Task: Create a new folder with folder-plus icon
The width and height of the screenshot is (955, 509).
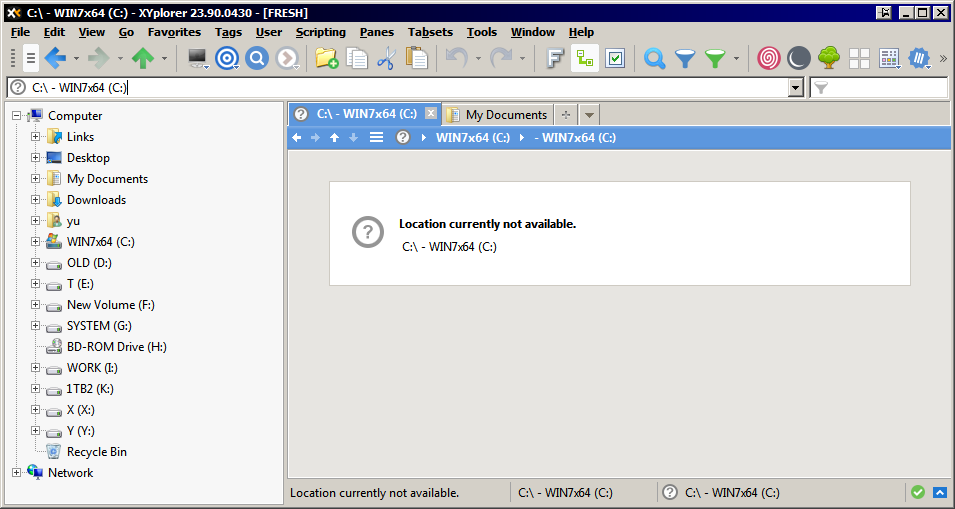Action: [x=326, y=58]
